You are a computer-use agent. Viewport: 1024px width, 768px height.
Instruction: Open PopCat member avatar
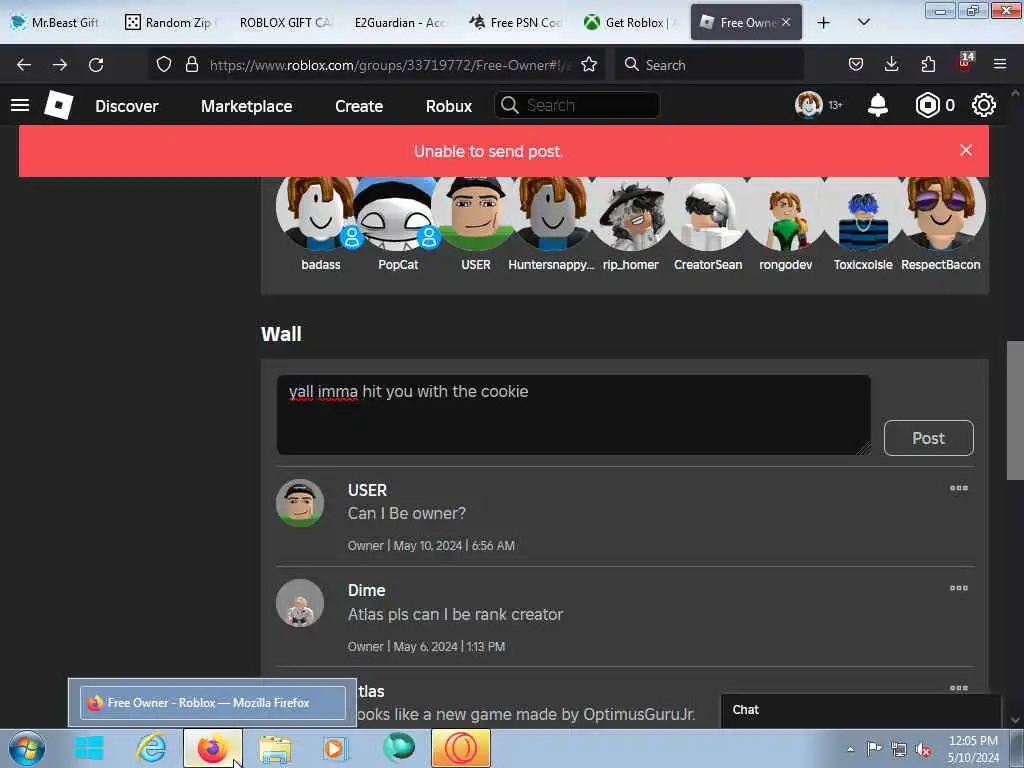tap(398, 214)
